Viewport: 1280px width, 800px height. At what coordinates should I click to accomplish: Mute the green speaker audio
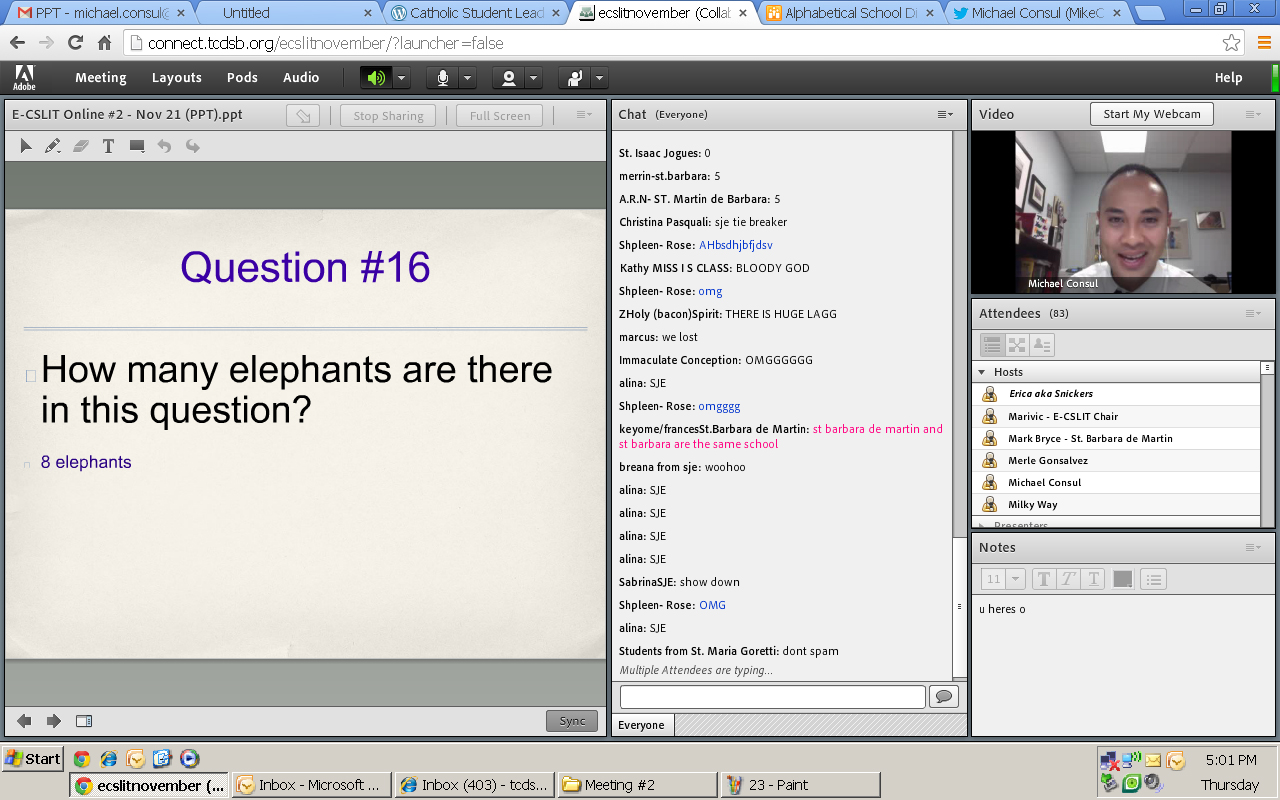coord(376,78)
